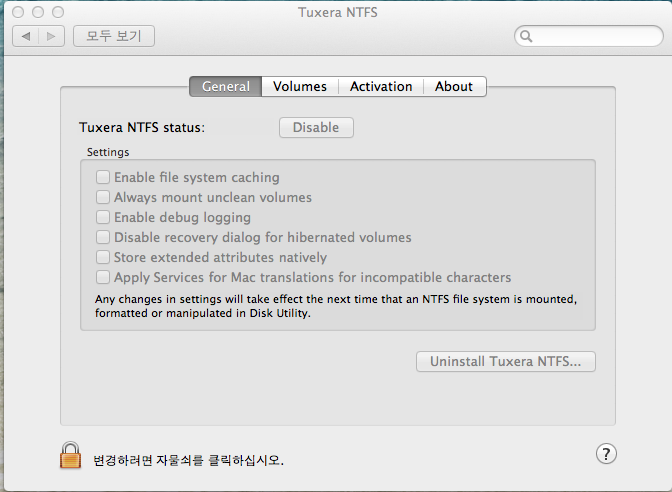This screenshot has height=492, width=672.
Task: Toggle Disable recovery dialog for hibernated volumes
Action: pyautogui.click(x=103, y=237)
